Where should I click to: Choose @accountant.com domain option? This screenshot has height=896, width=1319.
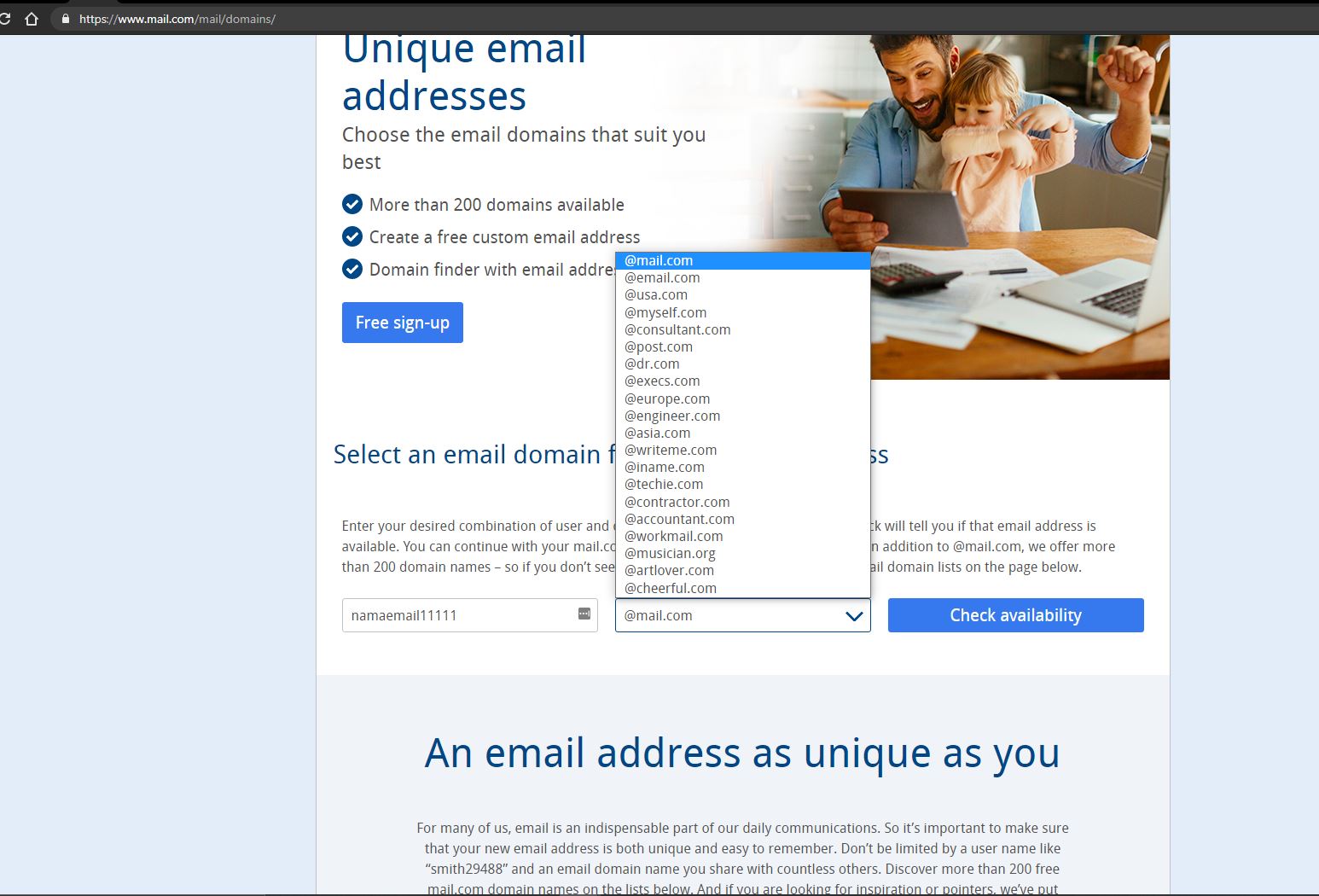[x=742, y=519]
